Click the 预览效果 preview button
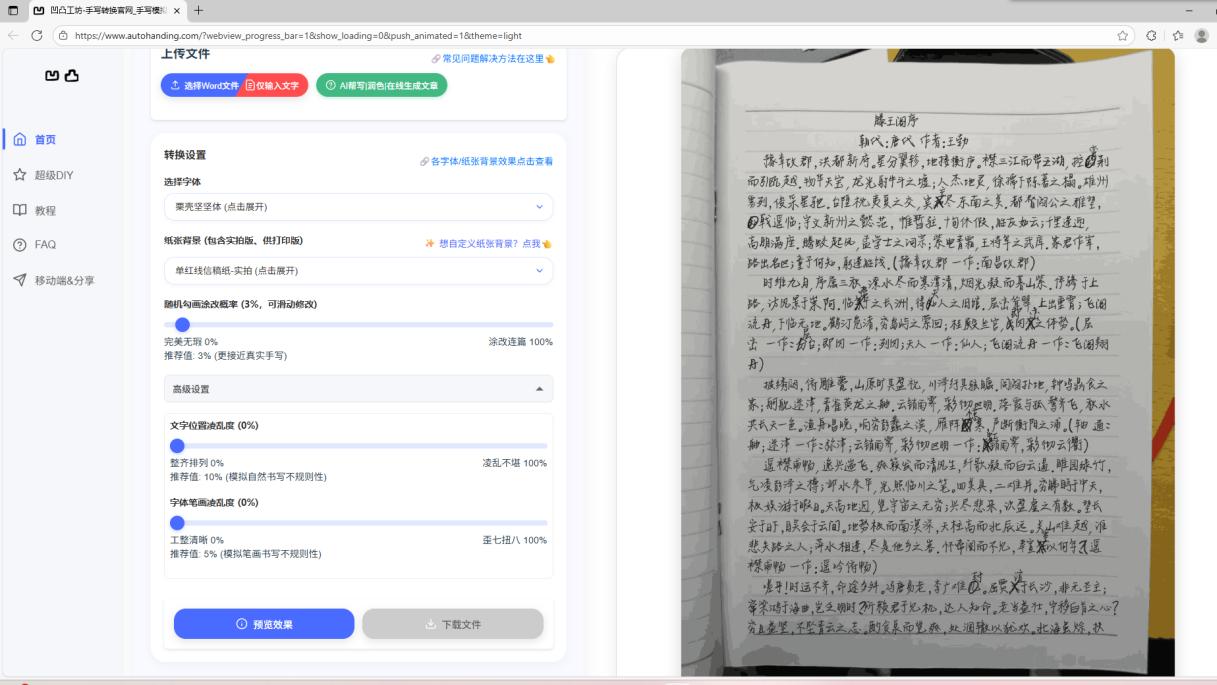Screen dimensions: 1217x685 click(263, 623)
